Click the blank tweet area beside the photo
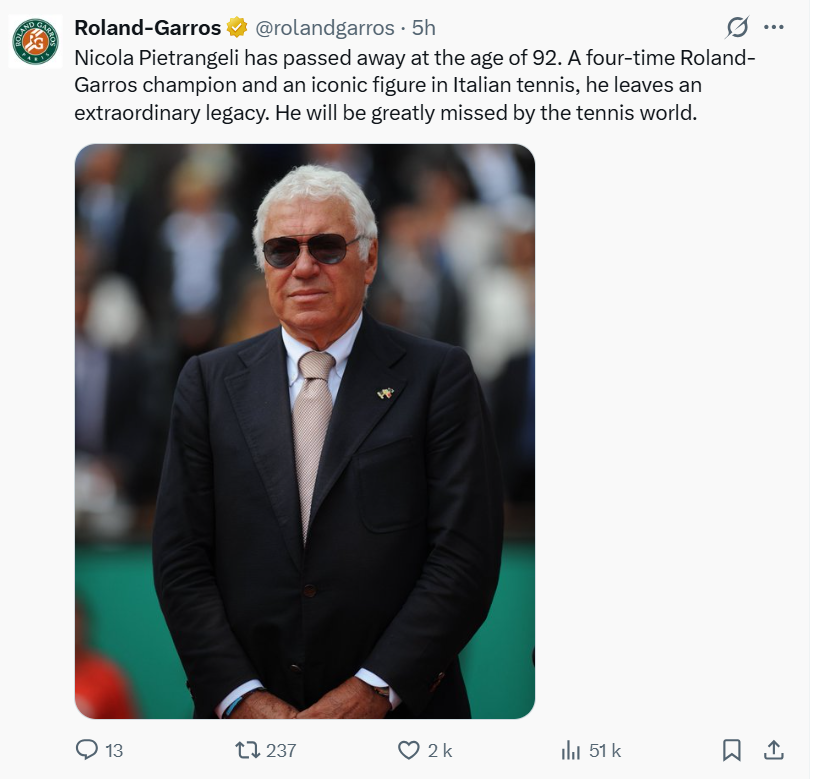 [670, 430]
